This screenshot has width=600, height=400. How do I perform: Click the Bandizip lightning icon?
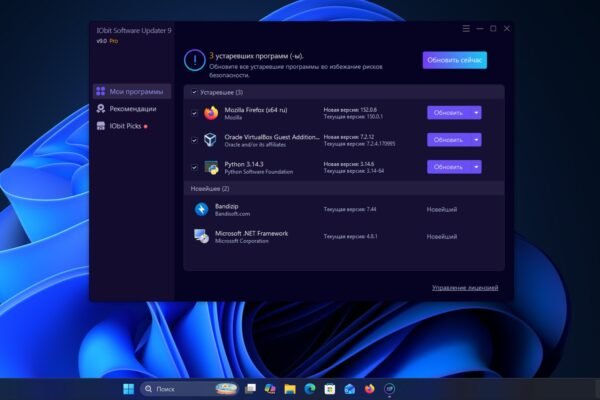(x=201, y=209)
